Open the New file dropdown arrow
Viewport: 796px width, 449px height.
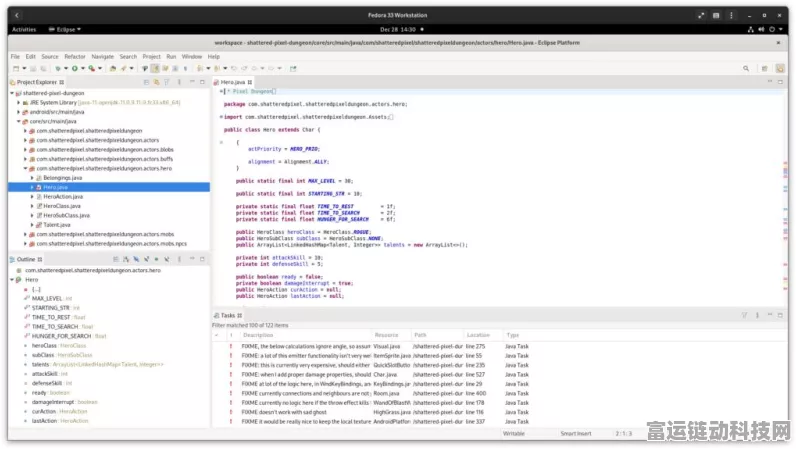tap(24, 69)
